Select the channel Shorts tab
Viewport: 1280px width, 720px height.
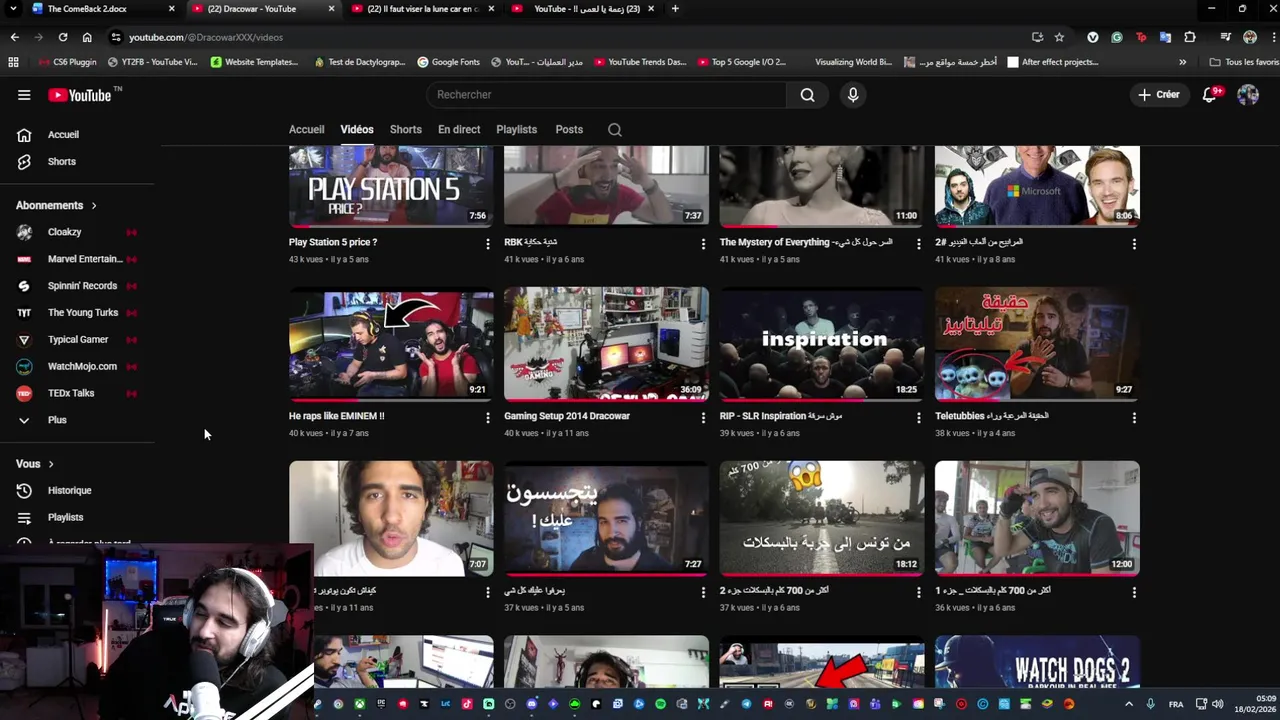[405, 130]
